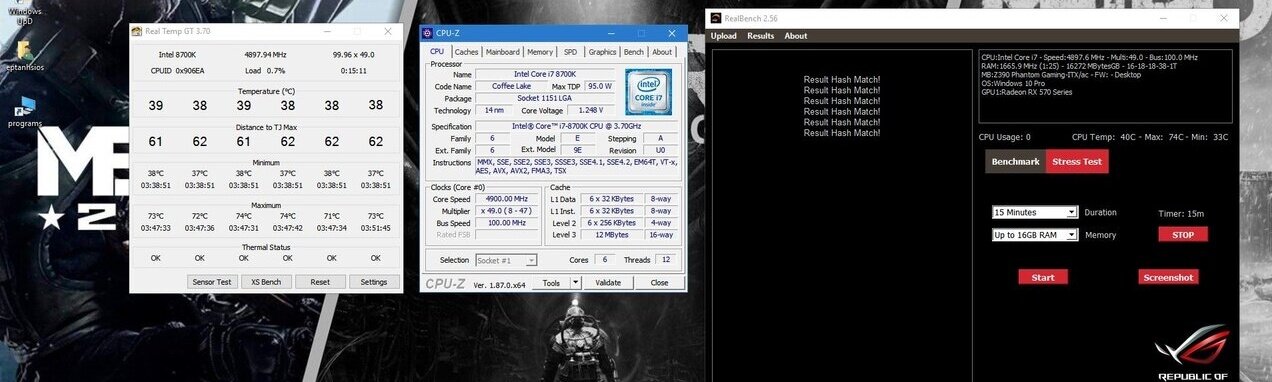Switch to the Memory tab in CPU-Z
The image size is (1272, 382).
[x=540, y=52]
